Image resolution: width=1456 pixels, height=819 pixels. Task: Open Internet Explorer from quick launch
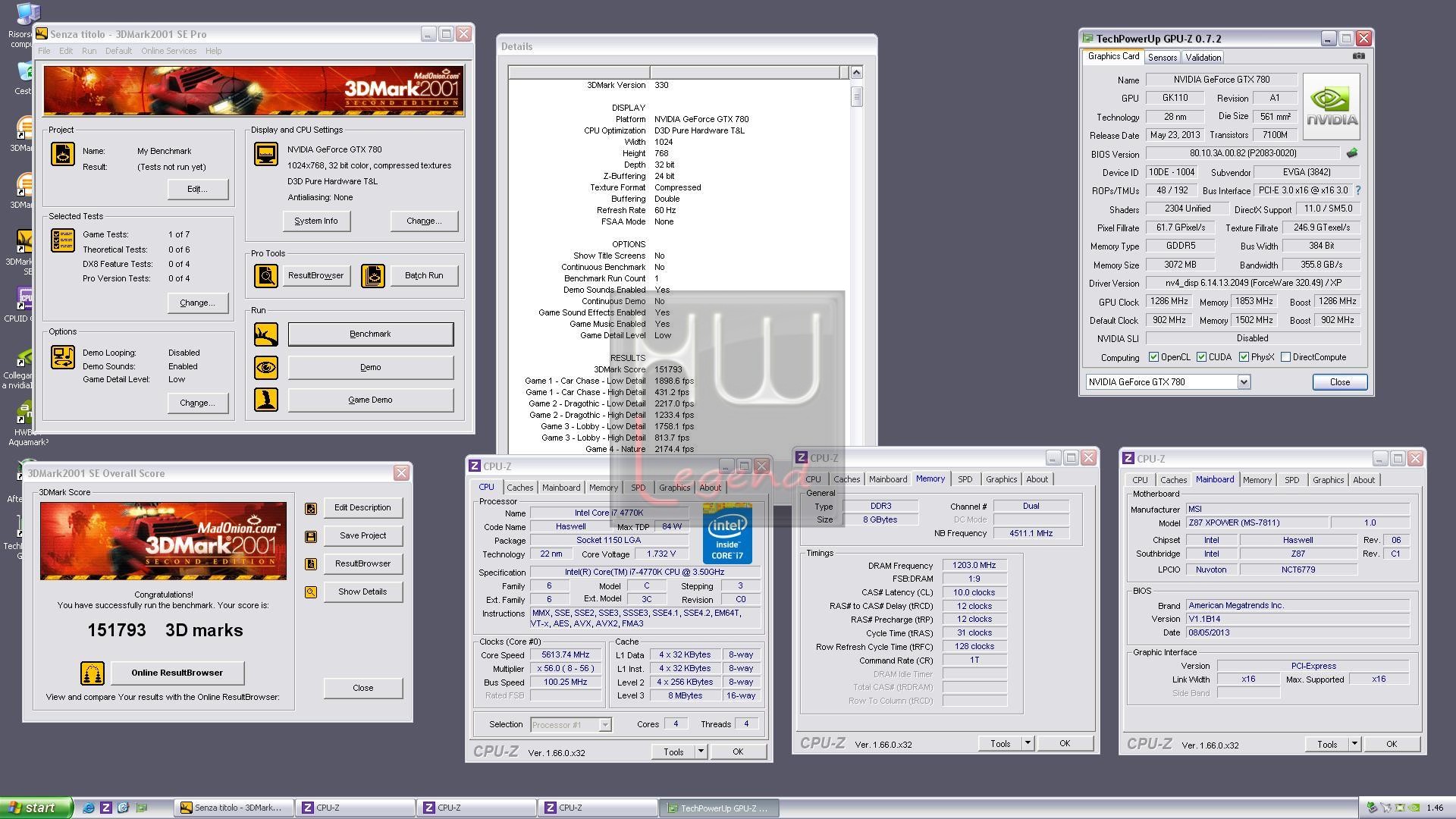pos(89,808)
